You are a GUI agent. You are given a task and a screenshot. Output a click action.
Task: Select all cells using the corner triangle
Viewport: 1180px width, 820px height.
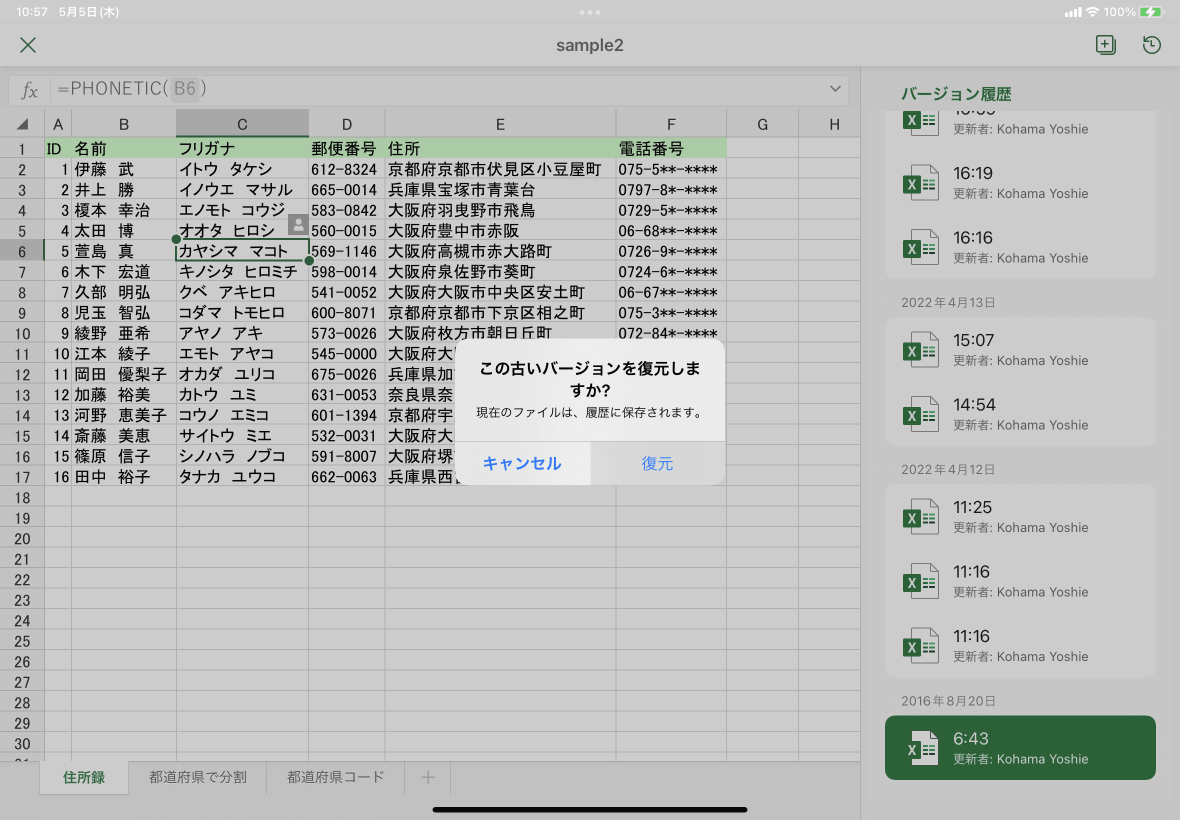tap(22, 122)
